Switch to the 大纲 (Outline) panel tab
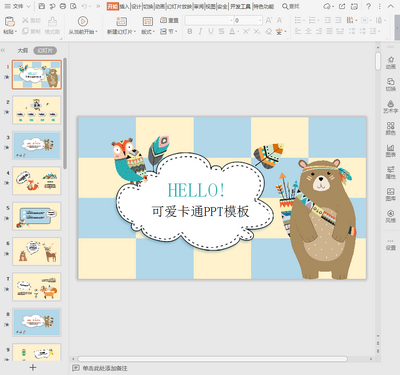Image resolution: width=400 pixels, height=375 pixels. click(23, 51)
